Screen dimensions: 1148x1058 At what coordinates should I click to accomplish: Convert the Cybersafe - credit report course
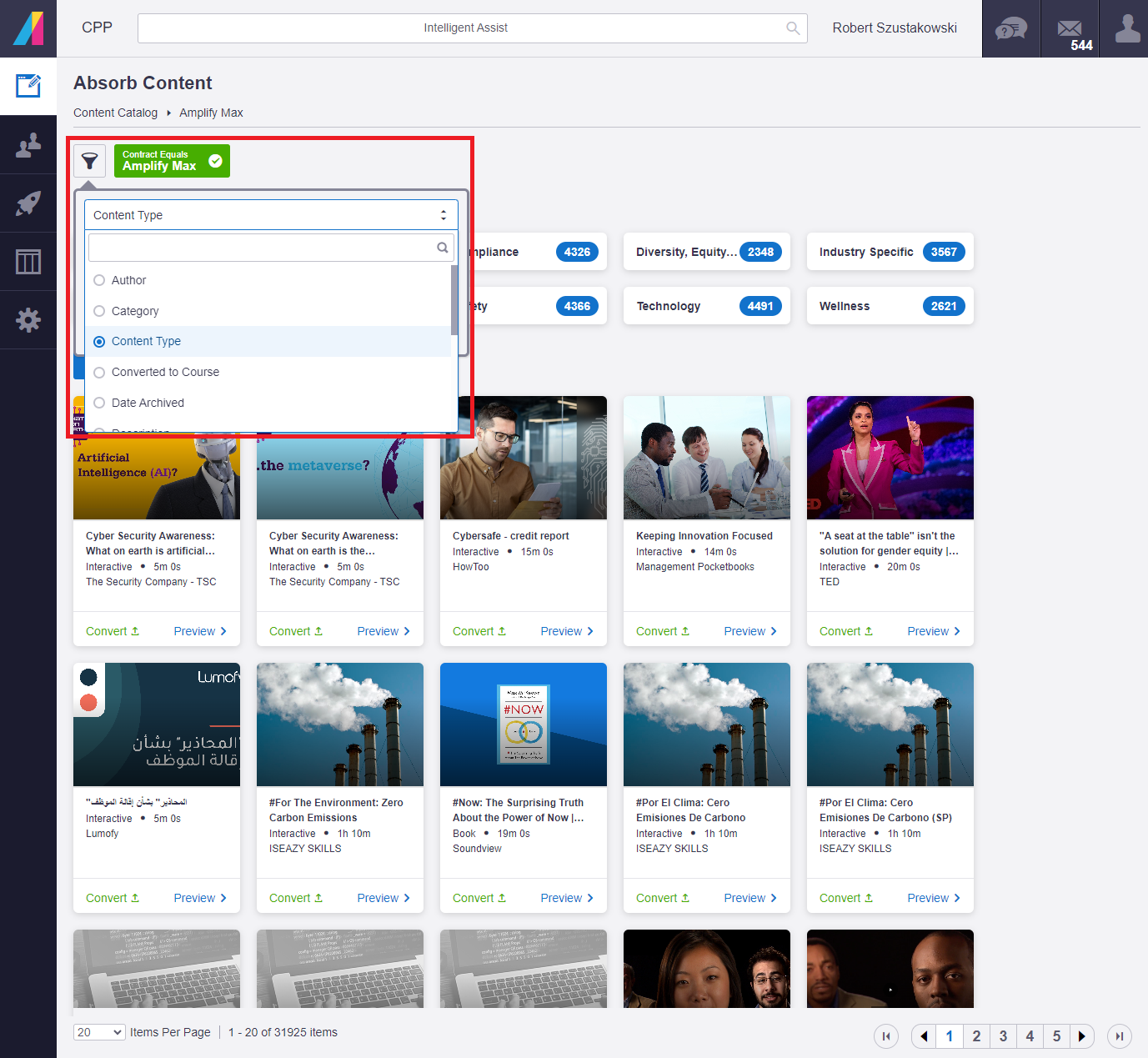coord(479,631)
